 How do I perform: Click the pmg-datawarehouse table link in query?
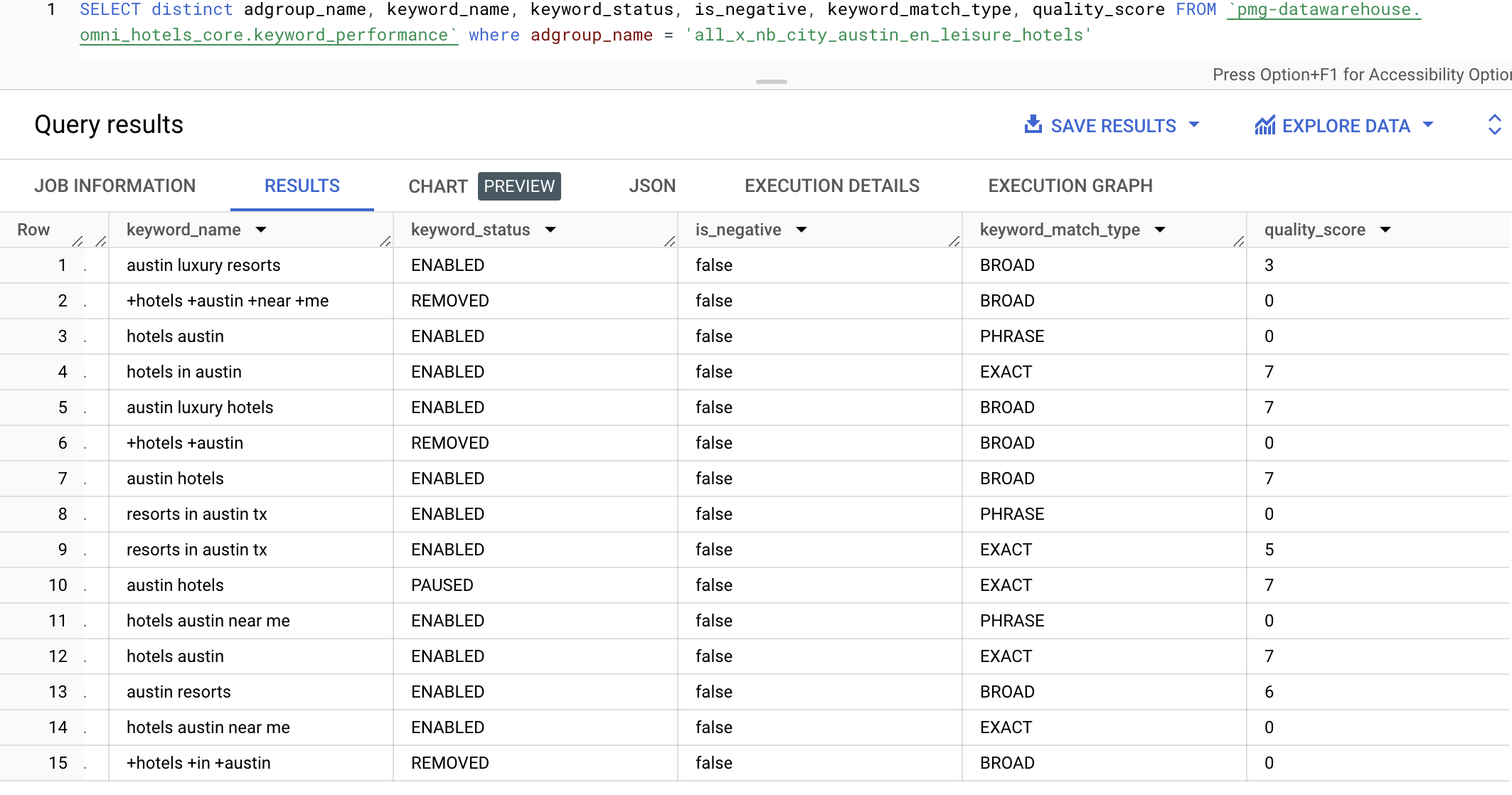(1323, 10)
